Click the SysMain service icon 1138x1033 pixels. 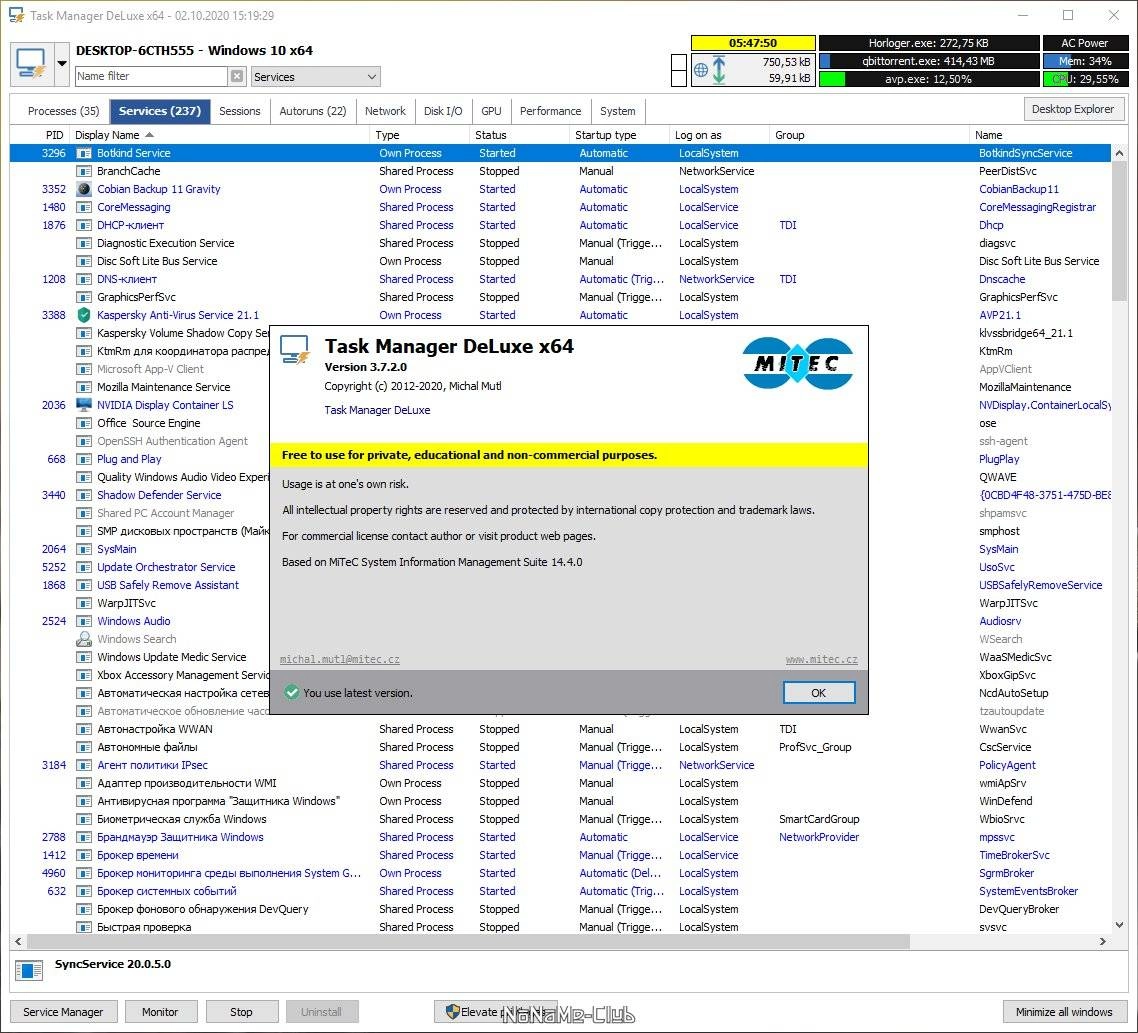84,549
